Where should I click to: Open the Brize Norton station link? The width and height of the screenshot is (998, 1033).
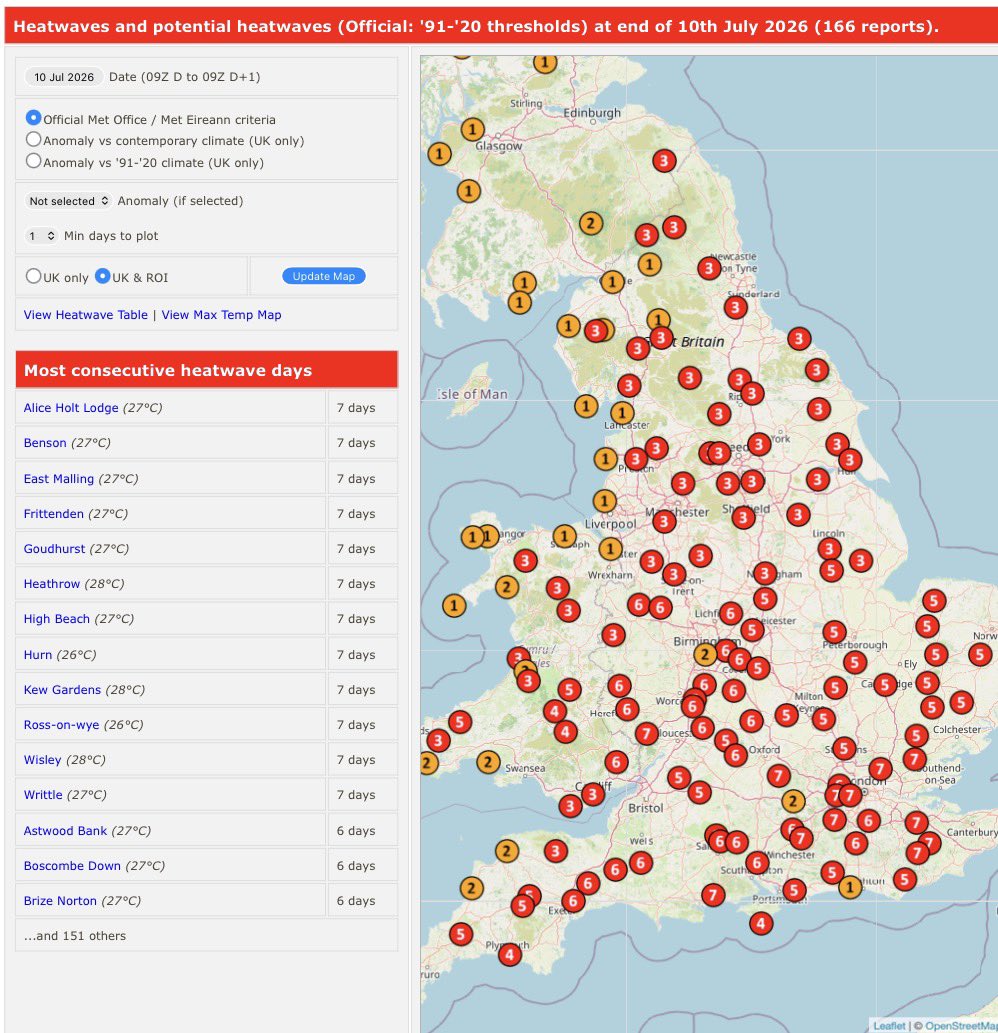(x=60, y=901)
